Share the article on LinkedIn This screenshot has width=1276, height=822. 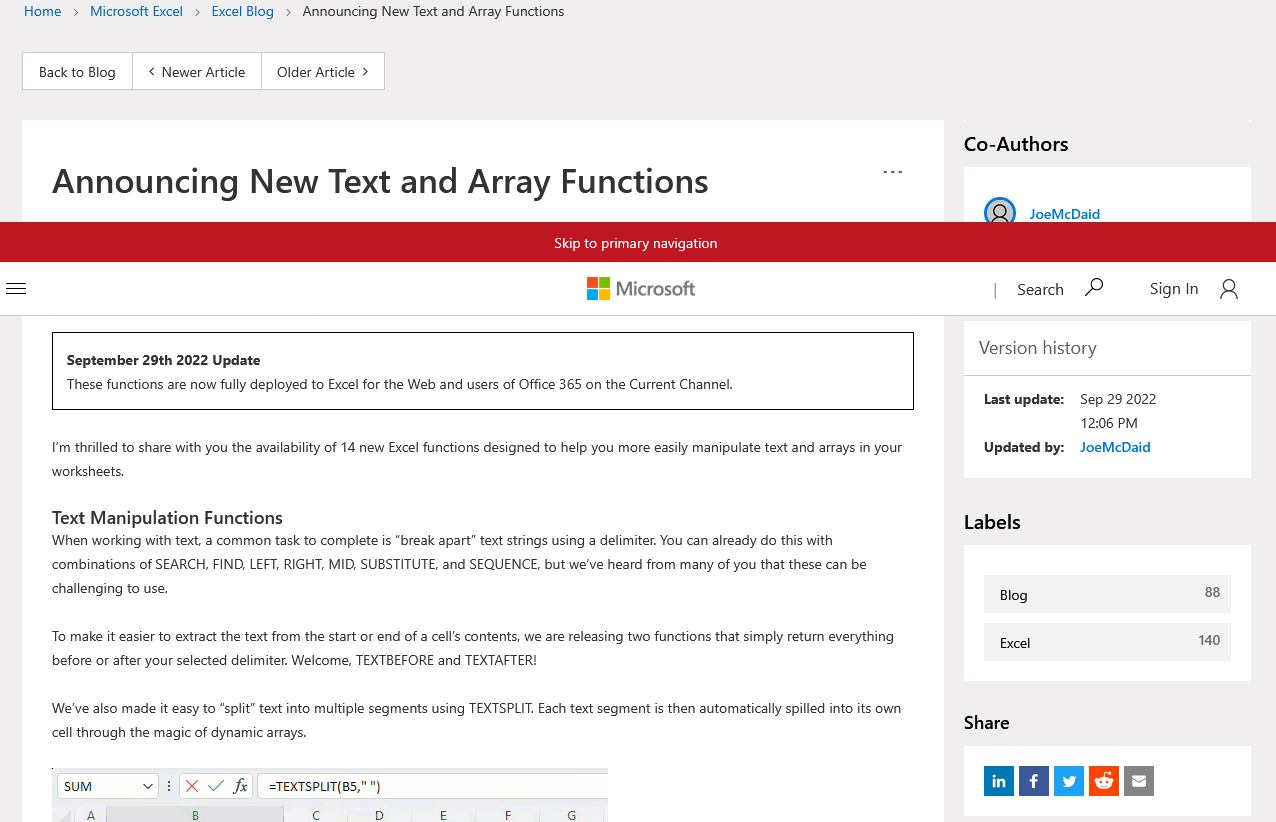point(999,781)
